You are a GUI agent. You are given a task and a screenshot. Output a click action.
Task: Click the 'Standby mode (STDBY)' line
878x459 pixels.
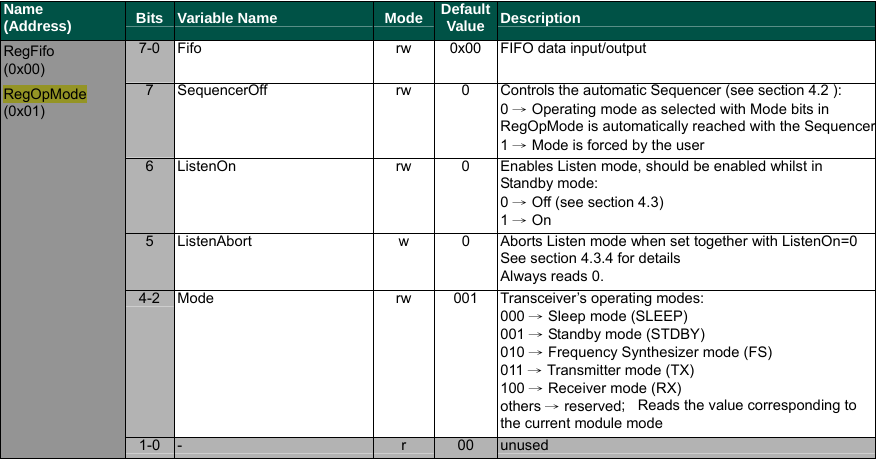(603, 334)
